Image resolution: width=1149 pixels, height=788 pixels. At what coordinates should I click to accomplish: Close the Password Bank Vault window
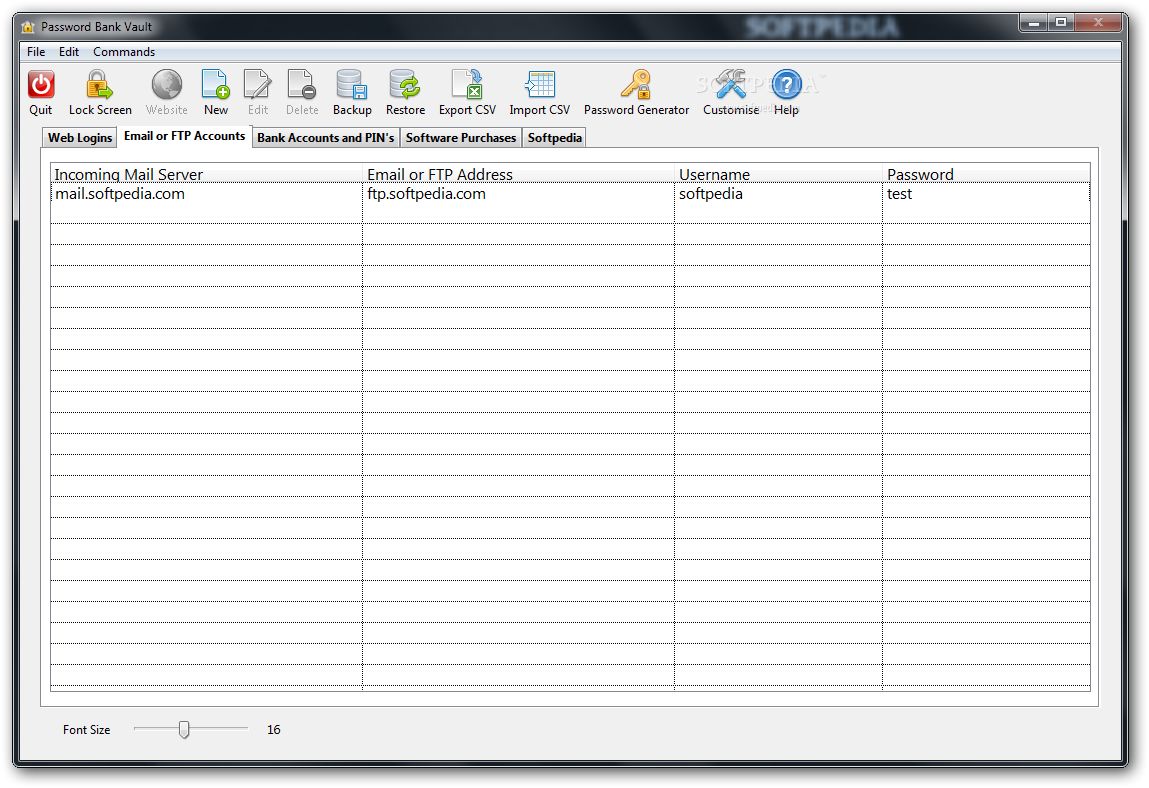point(1098,23)
